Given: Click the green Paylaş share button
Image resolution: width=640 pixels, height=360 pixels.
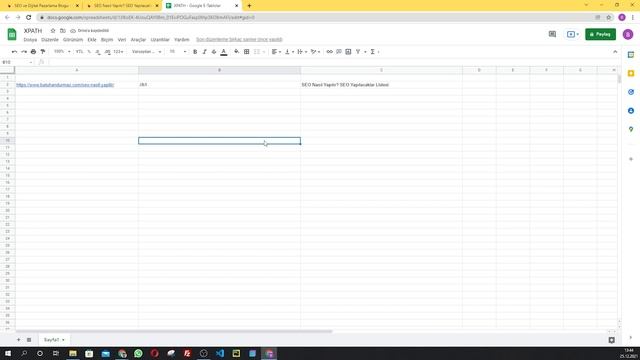Looking at the screenshot, I should (600, 34).
